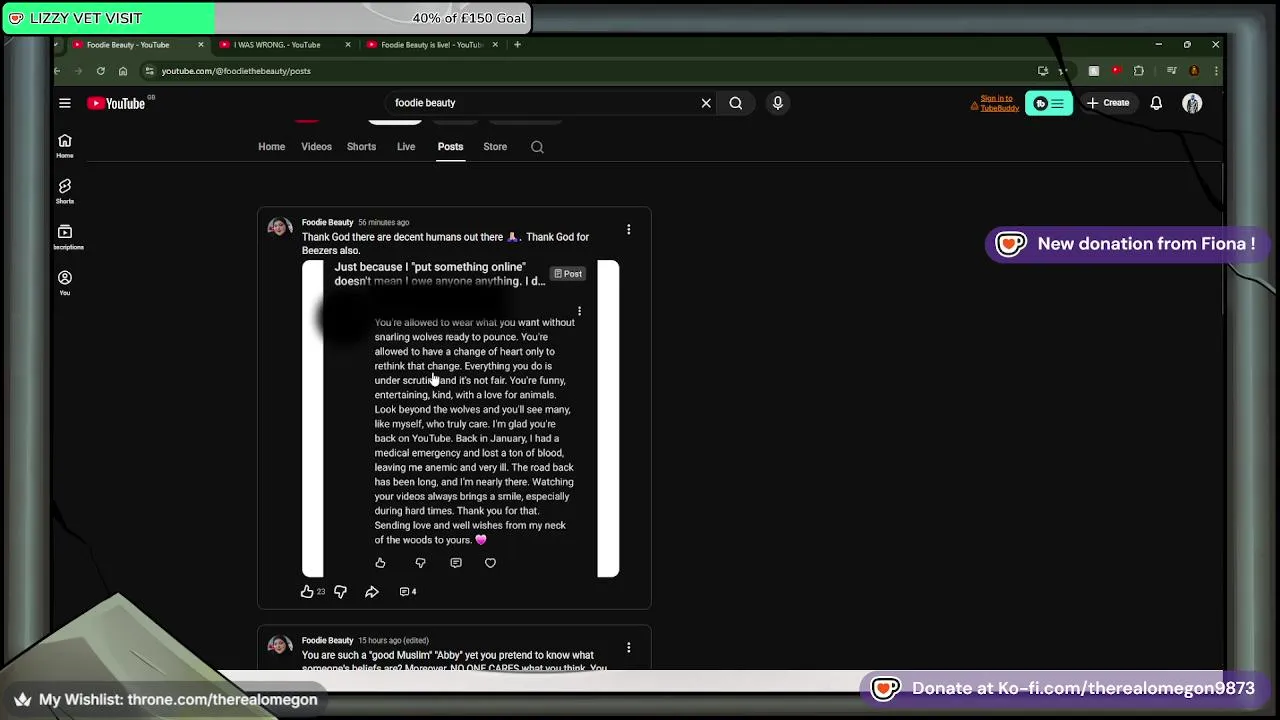Dislike the 56 minutes ago post
Image resolution: width=1280 pixels, height=720 pixels.
tap(340, 592)
